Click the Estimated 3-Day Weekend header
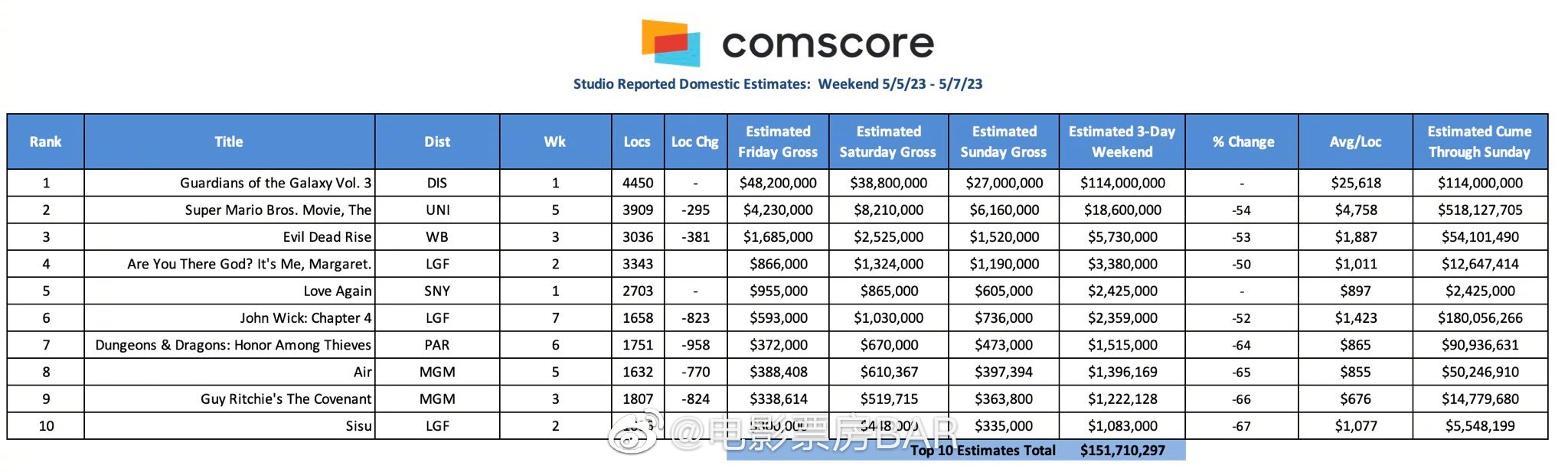 pyautogui.click(x=1122, y=142)
